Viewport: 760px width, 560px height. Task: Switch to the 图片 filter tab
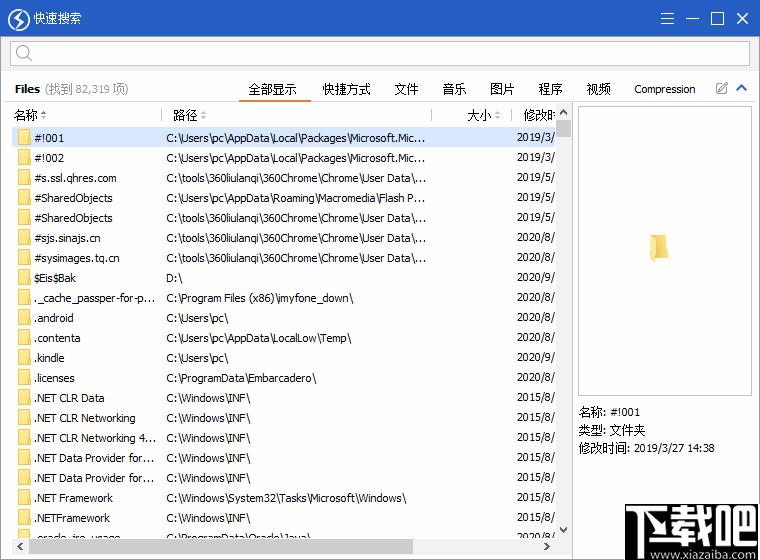pos(502,89)
